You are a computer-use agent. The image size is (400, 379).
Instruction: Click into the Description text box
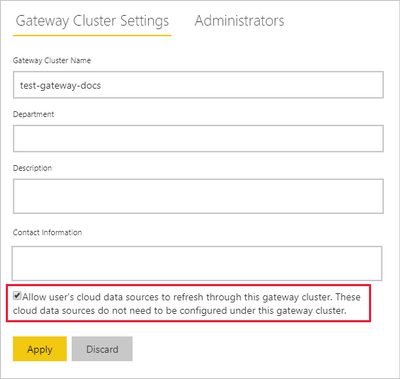point(198,196)
